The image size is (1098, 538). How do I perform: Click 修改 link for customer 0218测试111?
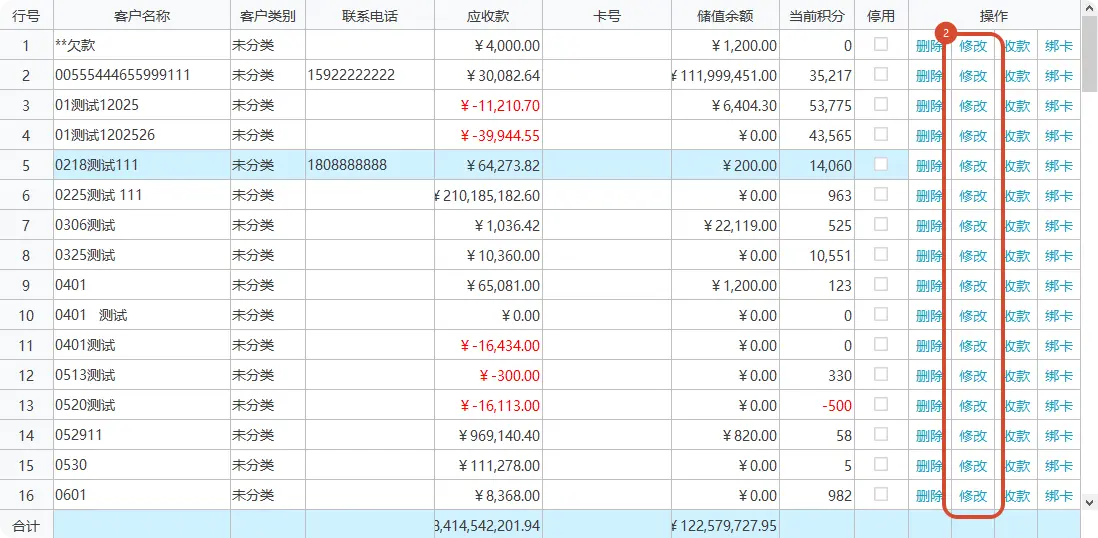click(x=973, y=166)
